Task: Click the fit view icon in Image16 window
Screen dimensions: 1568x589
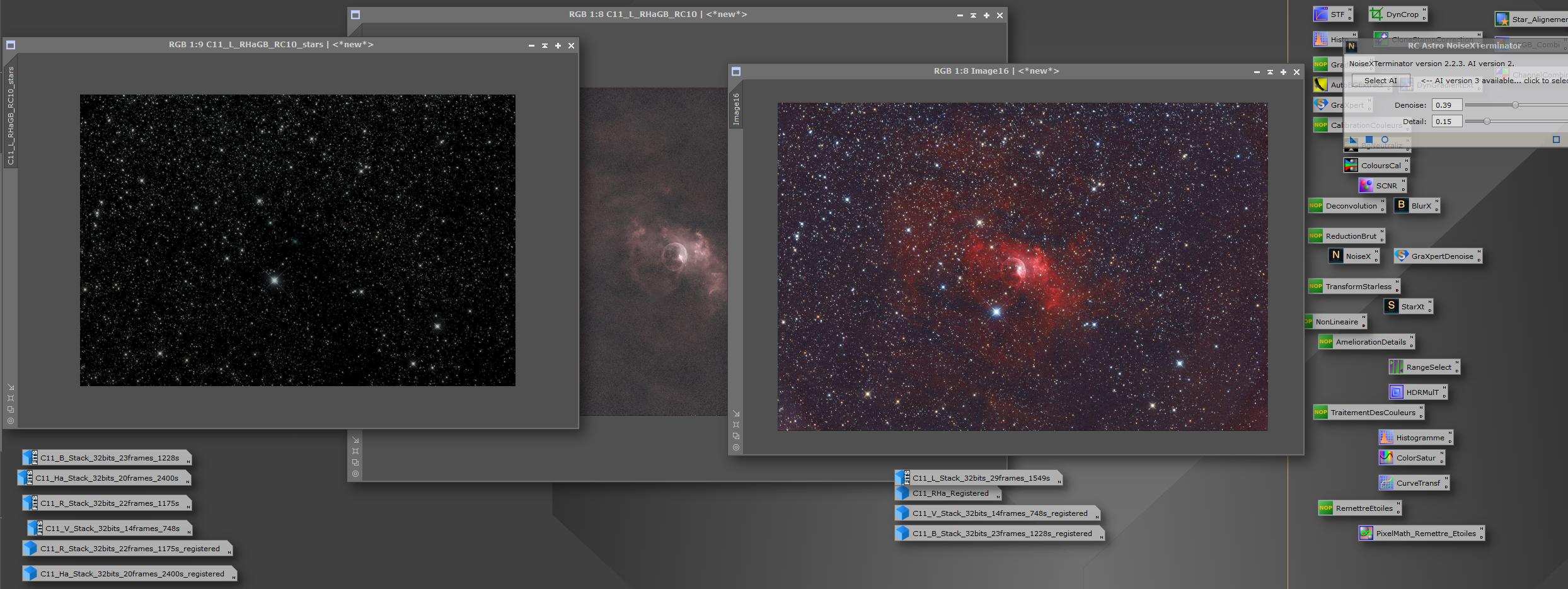Action: point(736,425)
